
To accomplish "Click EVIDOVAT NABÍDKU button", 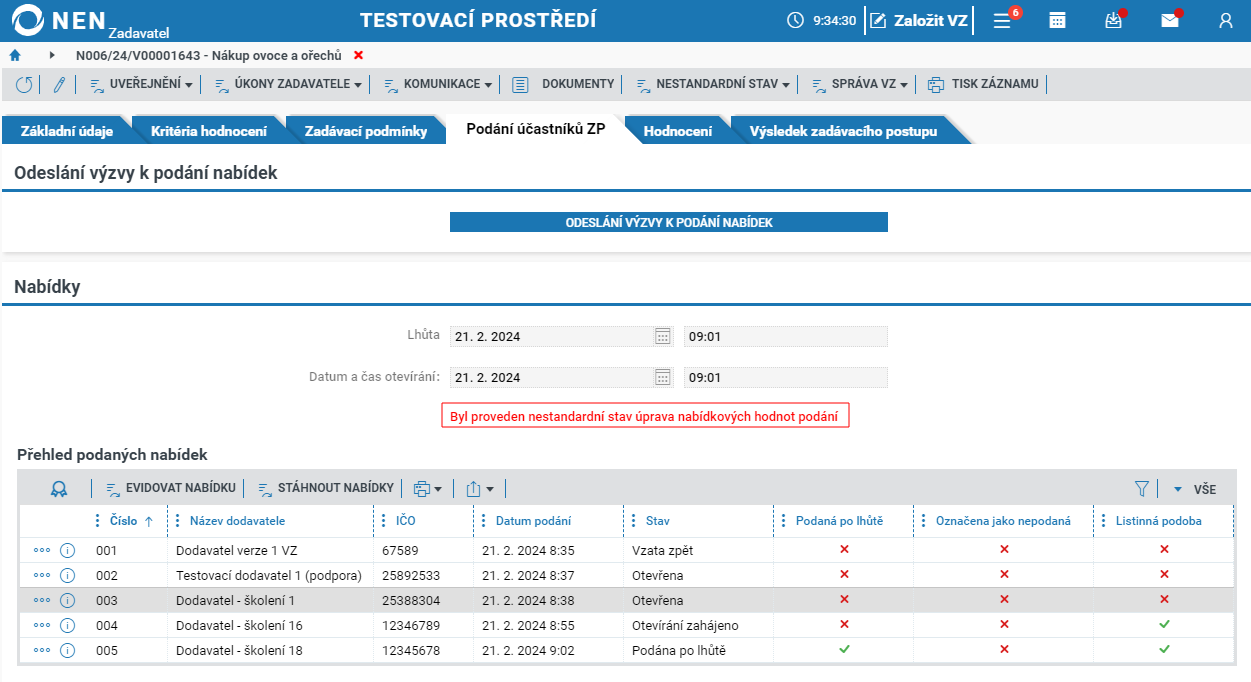I will click(171, 488).
